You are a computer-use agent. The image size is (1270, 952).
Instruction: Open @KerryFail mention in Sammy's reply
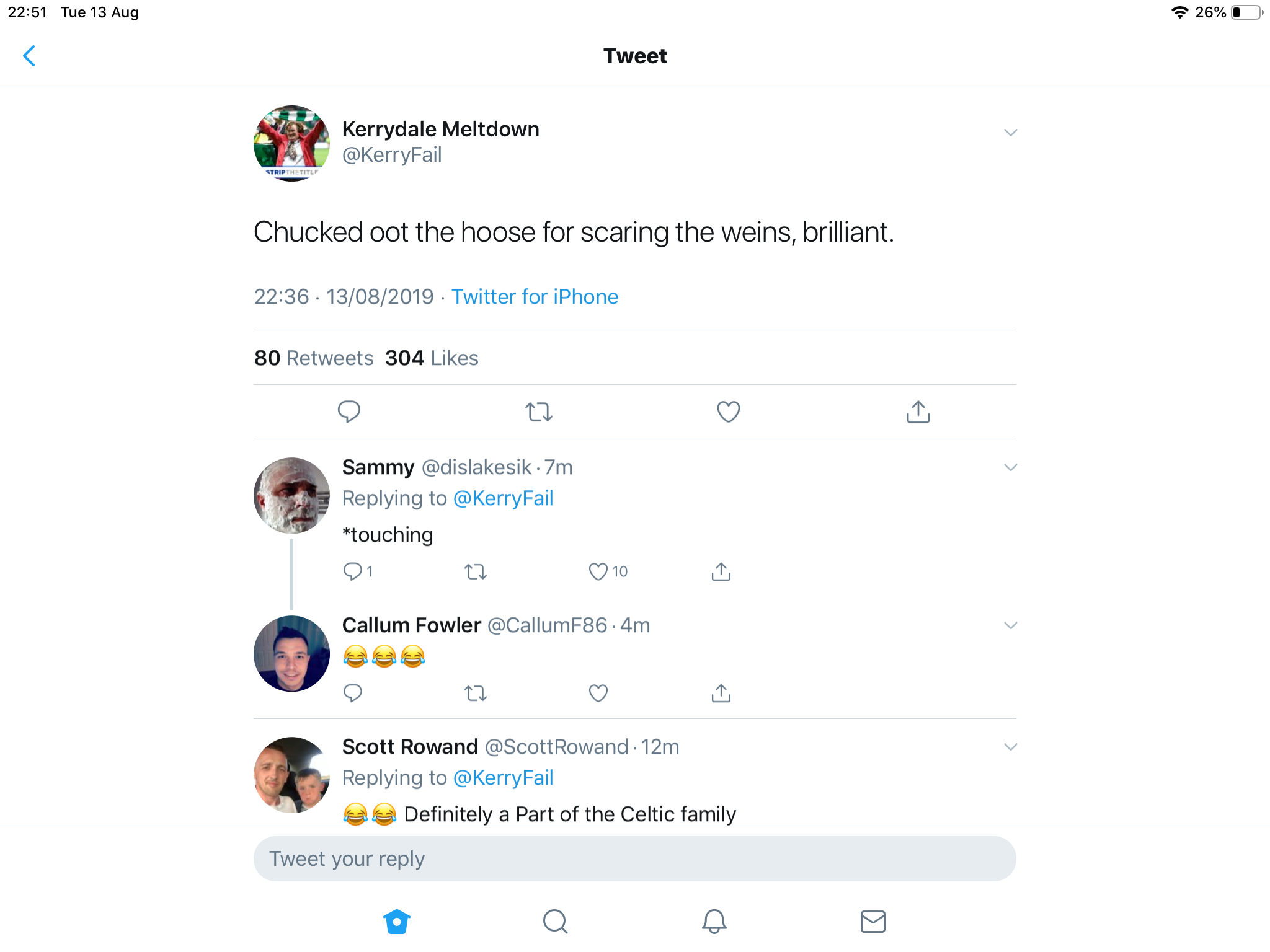click(503, 498)
